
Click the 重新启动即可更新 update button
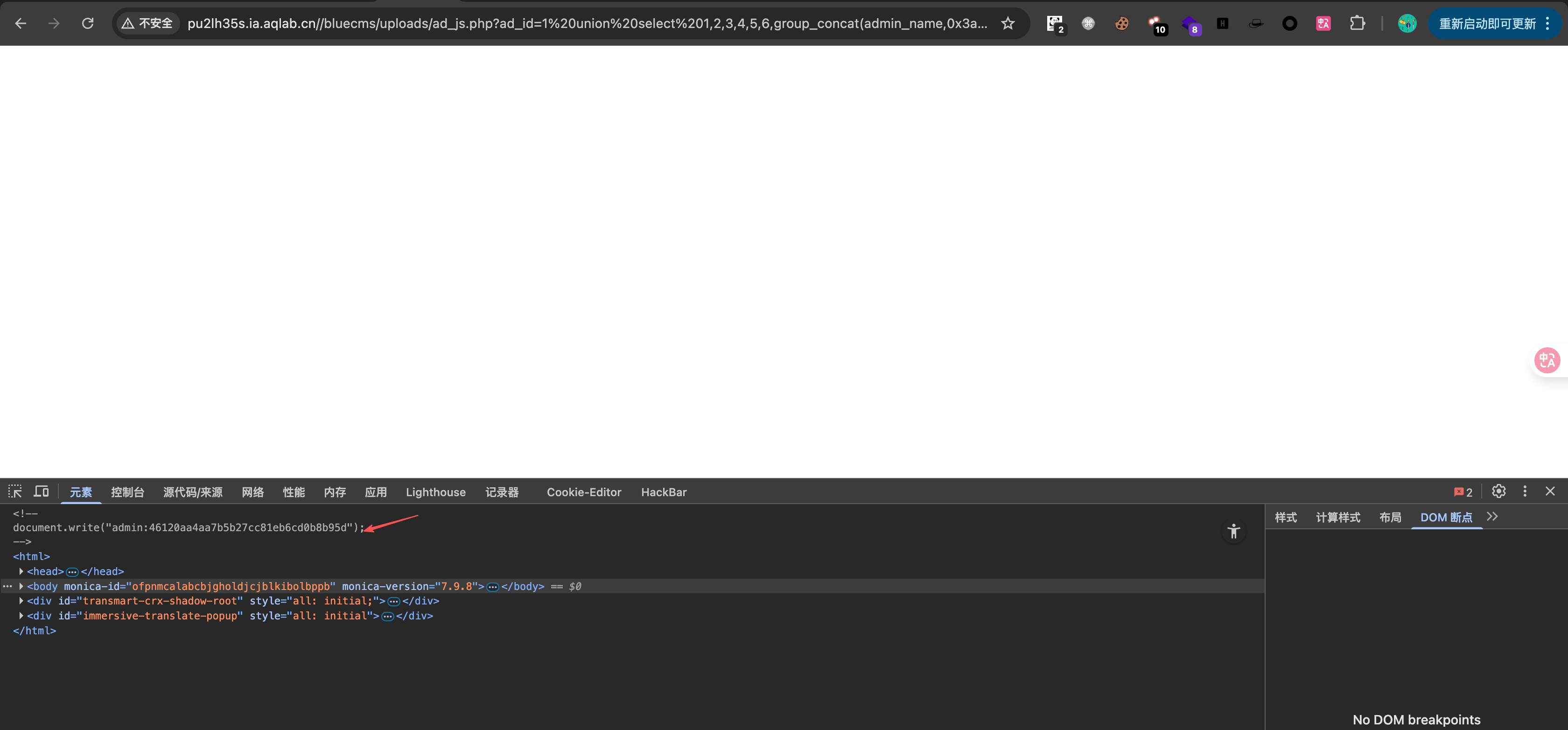pyautogui.click(x=1486, y=23)
